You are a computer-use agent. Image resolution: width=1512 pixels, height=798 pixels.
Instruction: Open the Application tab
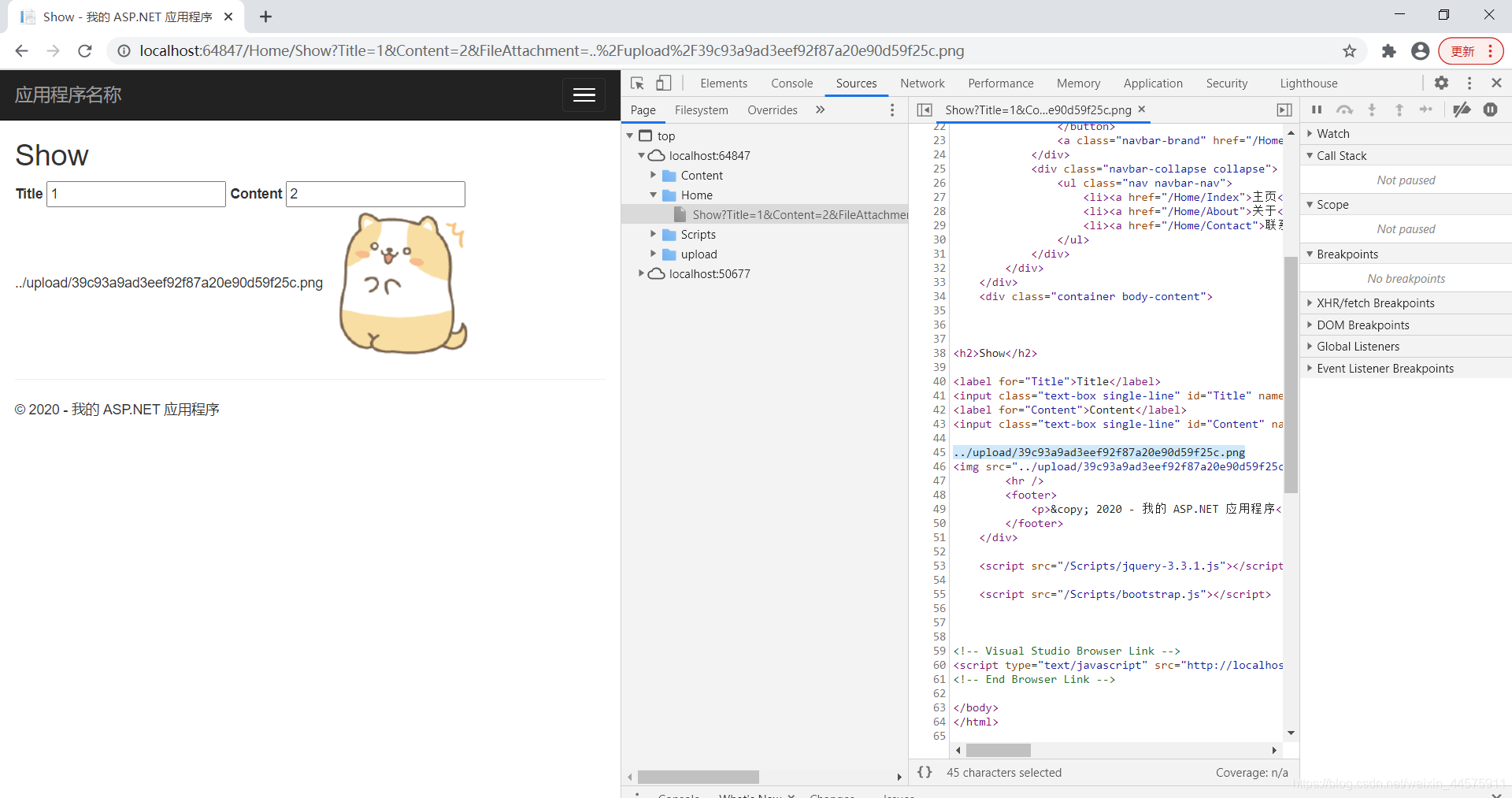(x=1153, y=84)
